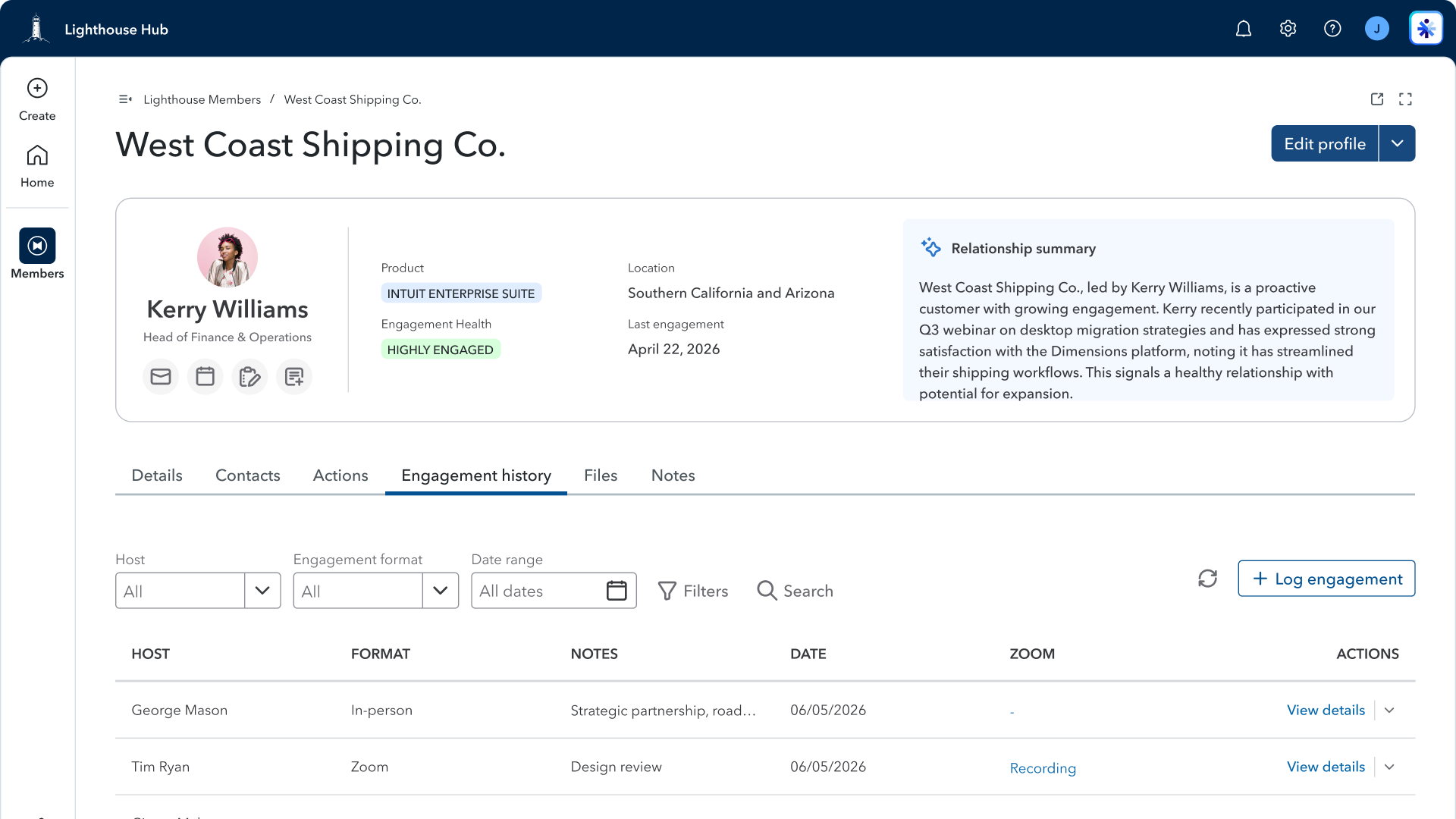Screen dimensions: 1456x819
Task: Open page in new window icon
Action: [x=1377, y=99]
